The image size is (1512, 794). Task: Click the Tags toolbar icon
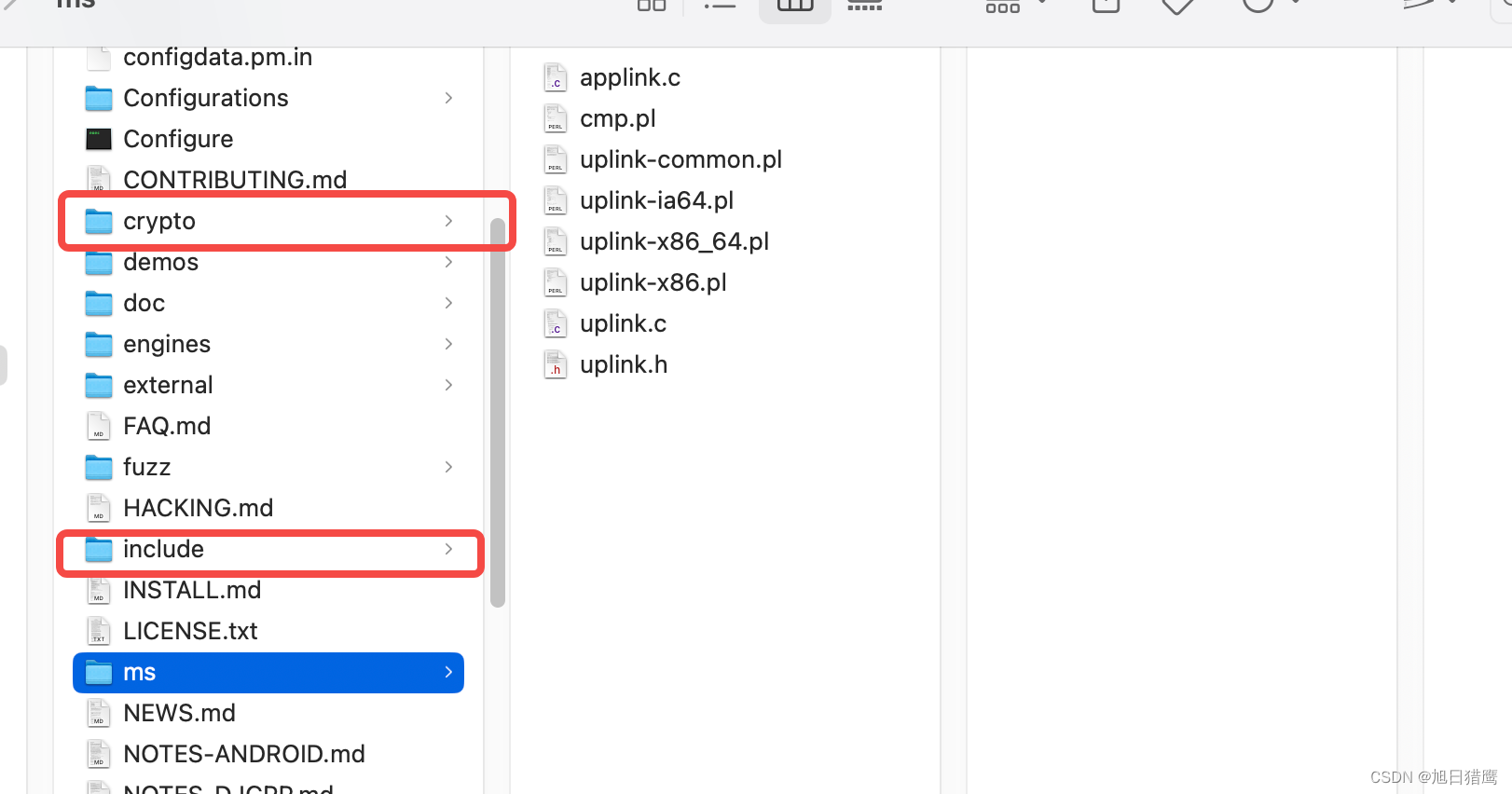pos(1177,7)
